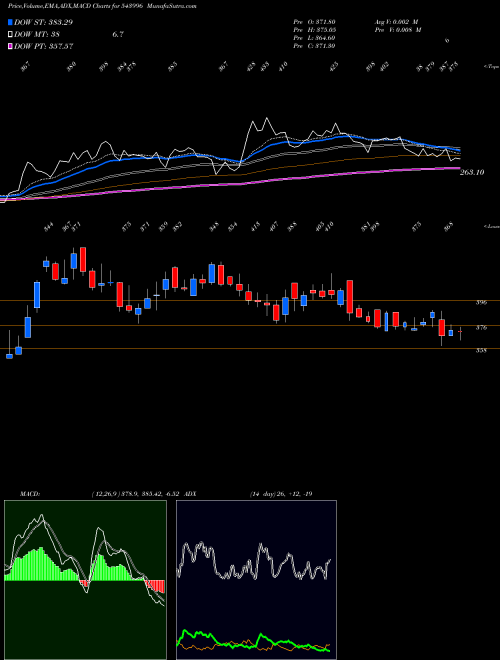
Task: Click the Lows label at right edge
Action: coord(491,227)
